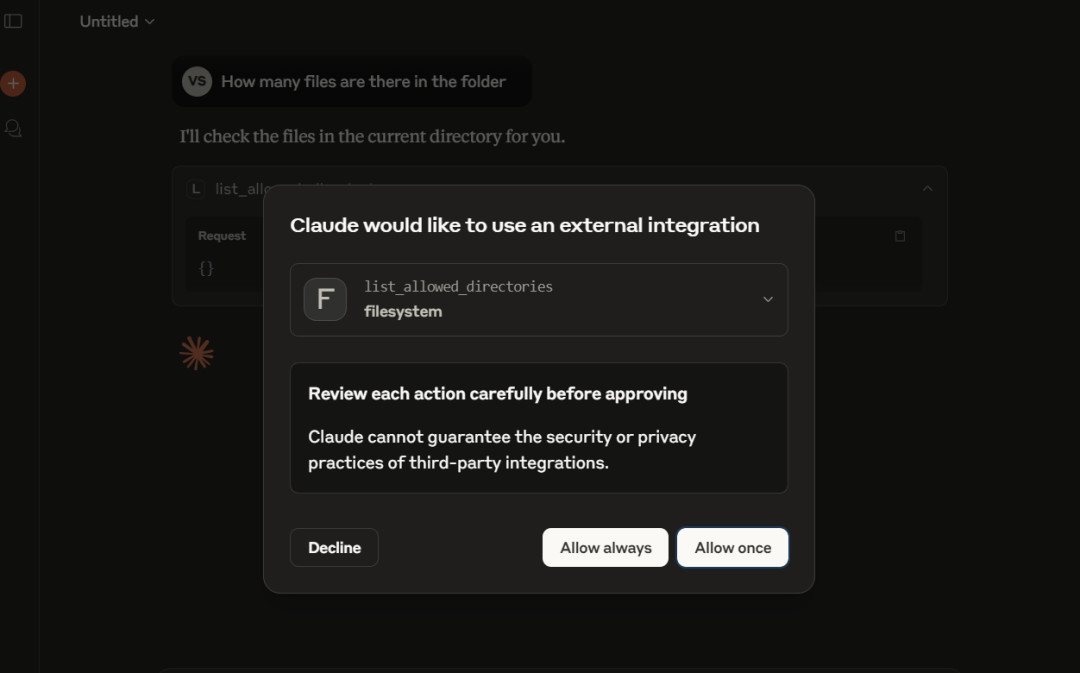Image resolution: width=1080 pixels, height=673 pixels.
Task: Expand list_allowed_directories details chevron in dialog
Action: point(768,299)
